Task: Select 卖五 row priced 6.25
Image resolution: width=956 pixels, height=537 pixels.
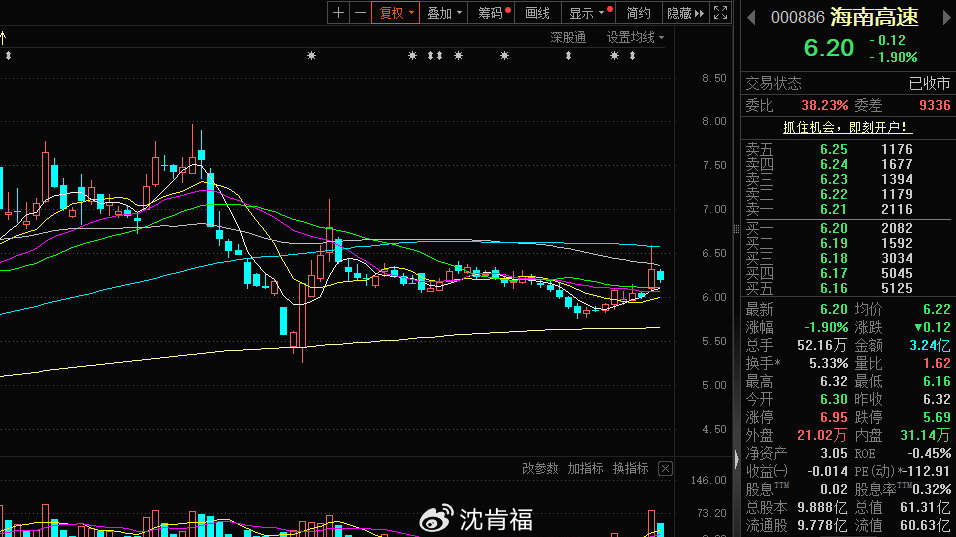Action: pos(848,149)
